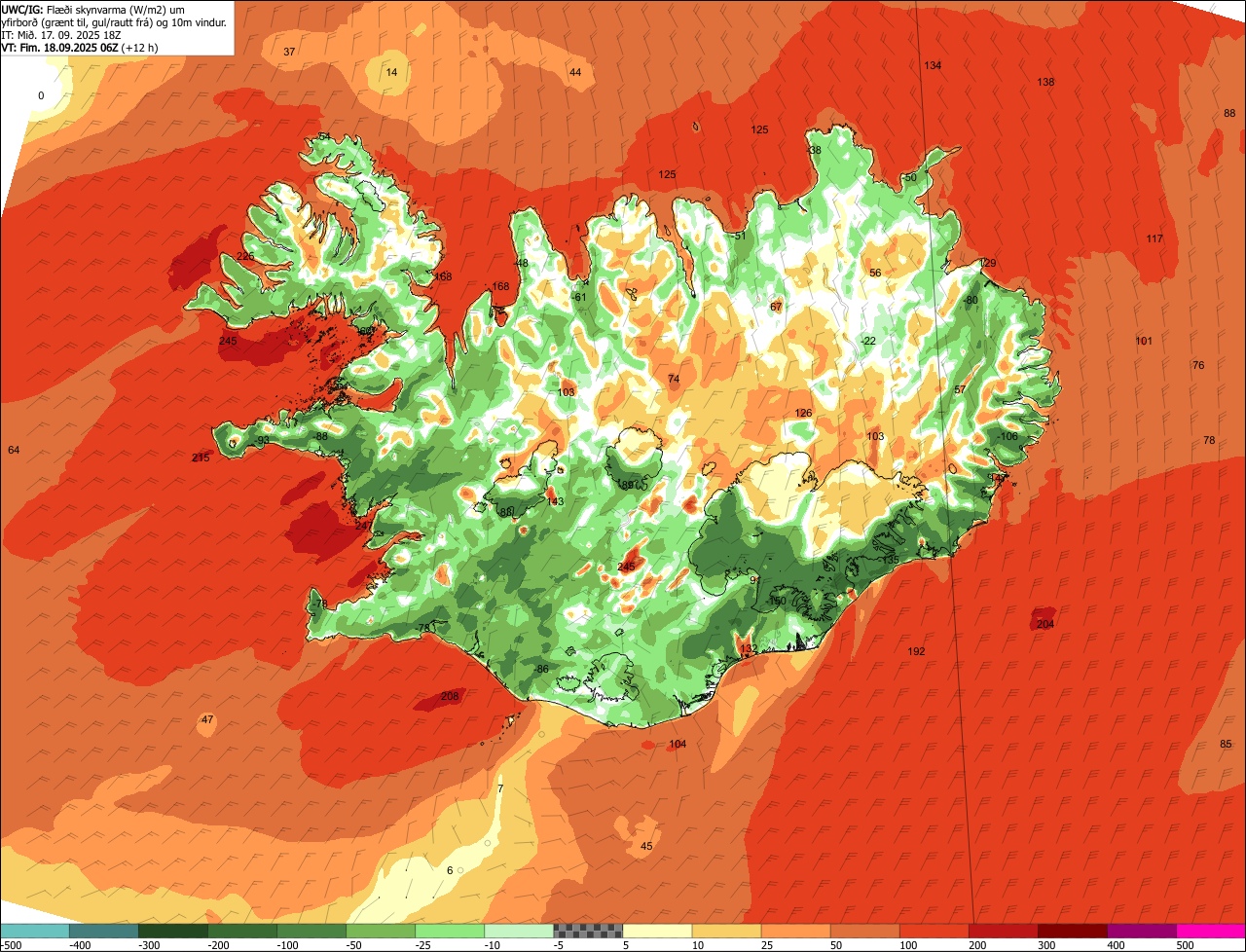Click the map value 204

click(x=1044, y=625)
